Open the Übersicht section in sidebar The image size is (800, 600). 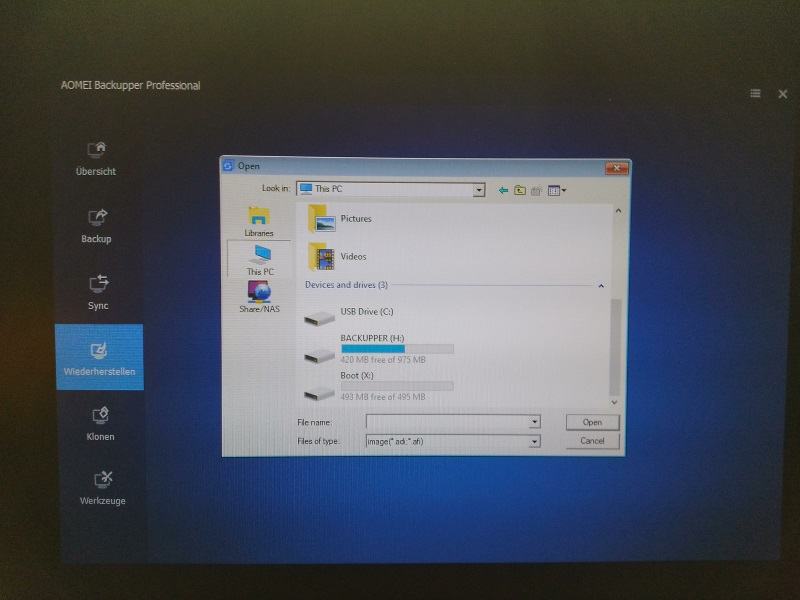(96, 159)
